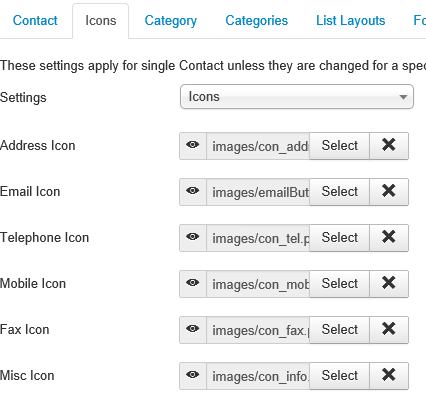This screenshot has width=426, height=404.
Task: Open the Settings dropdown showing Icons
Action: click(x=297, y=97)
